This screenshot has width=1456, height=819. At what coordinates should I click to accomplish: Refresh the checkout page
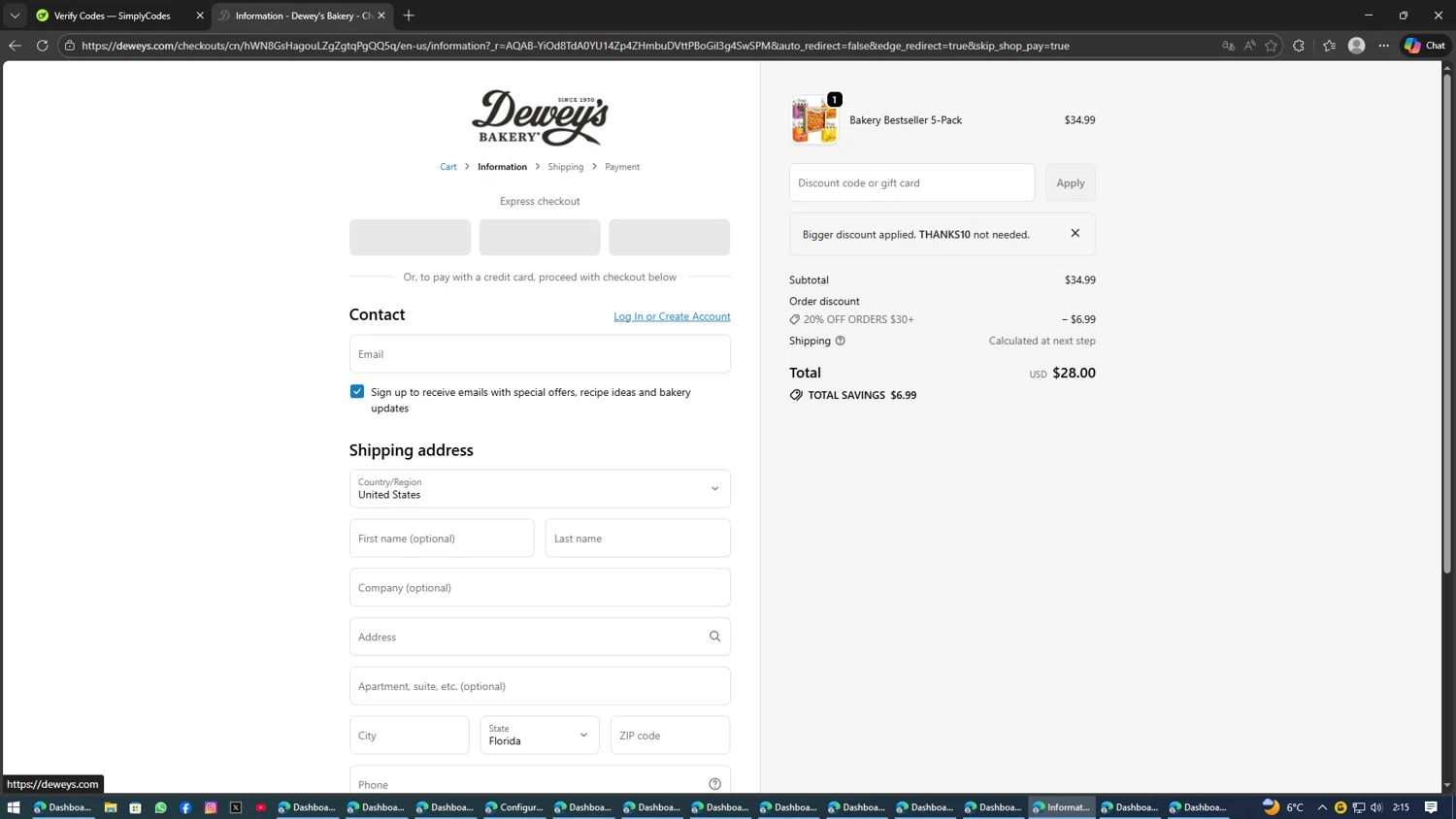(x=42, y=46)
